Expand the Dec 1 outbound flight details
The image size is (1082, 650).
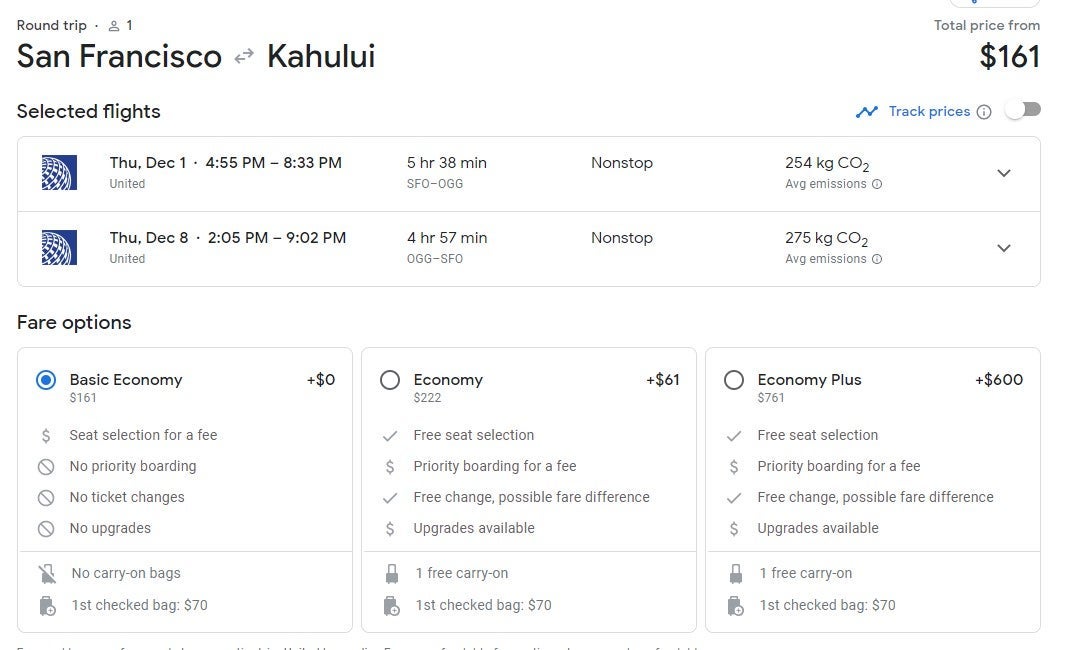pos(1004,173)
